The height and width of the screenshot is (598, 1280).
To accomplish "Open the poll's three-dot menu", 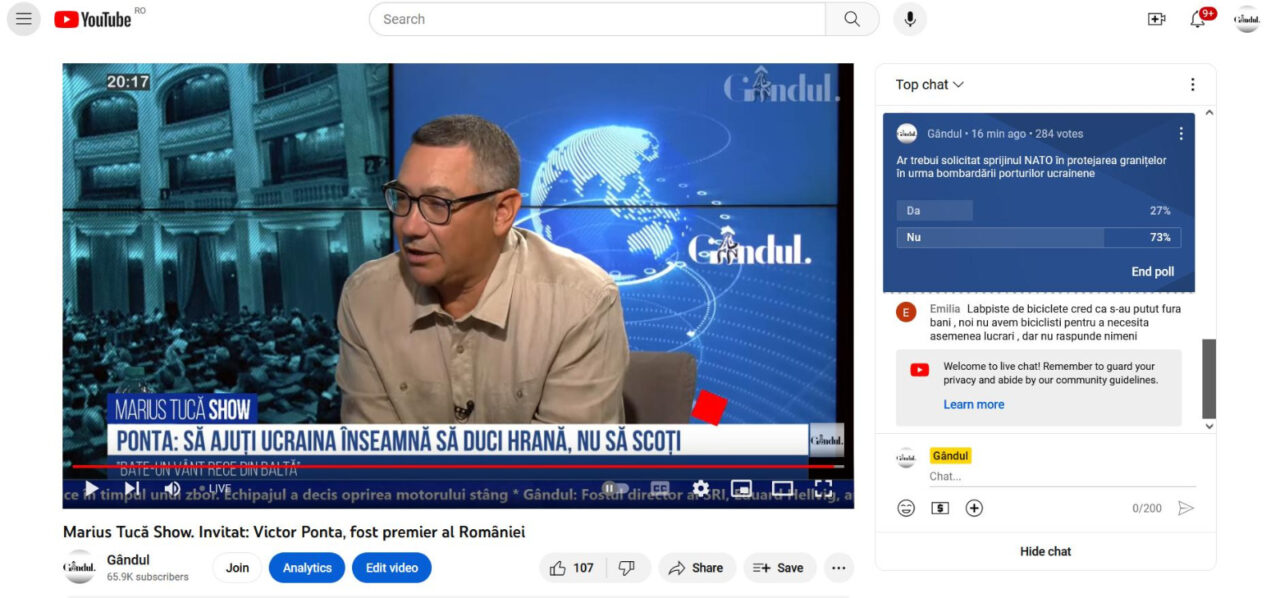I will (x=1181, y=133).
